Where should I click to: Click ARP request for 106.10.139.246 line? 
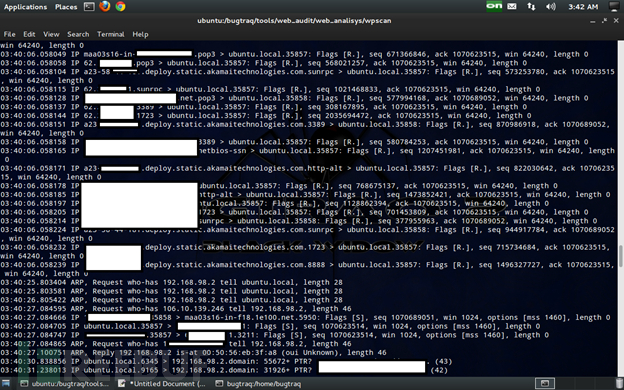(x=176, y=308)
